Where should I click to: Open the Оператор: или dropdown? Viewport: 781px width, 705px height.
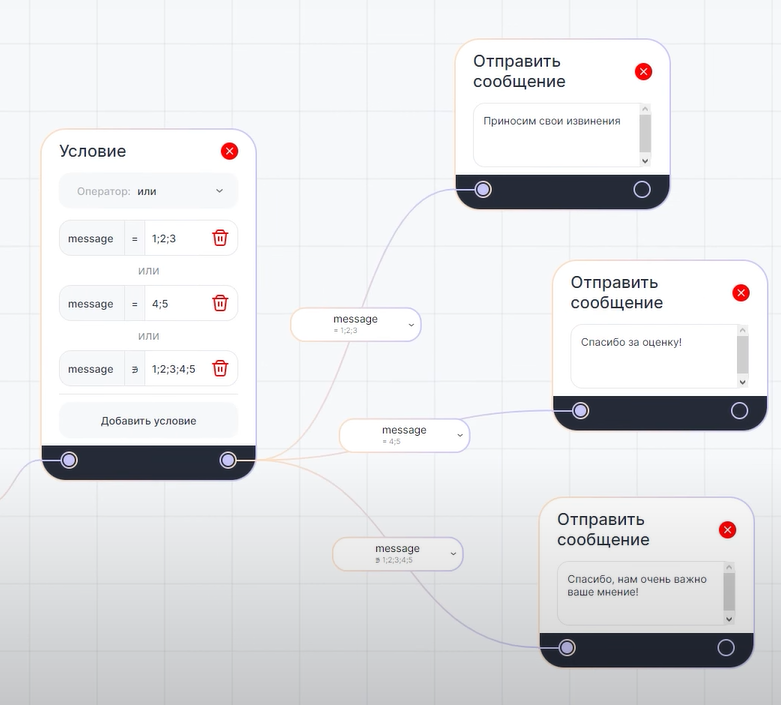148,191
